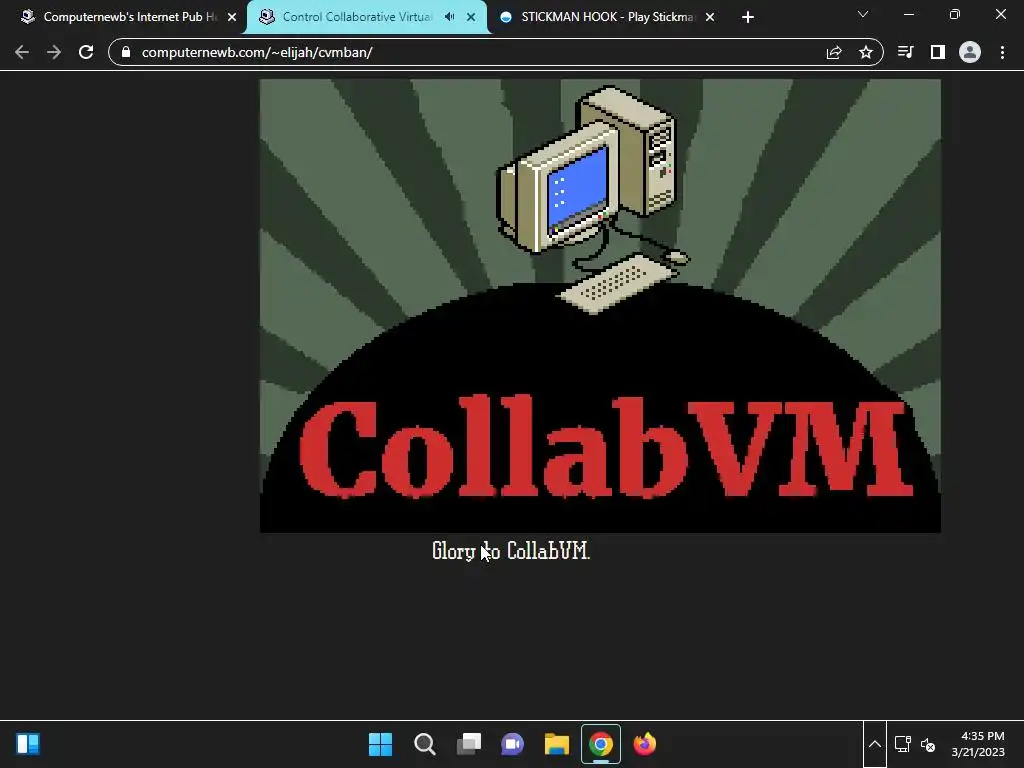1024x768 pixels.
Task: Open the Chrome three-dot menu
Action: (x=1002, y=52)
